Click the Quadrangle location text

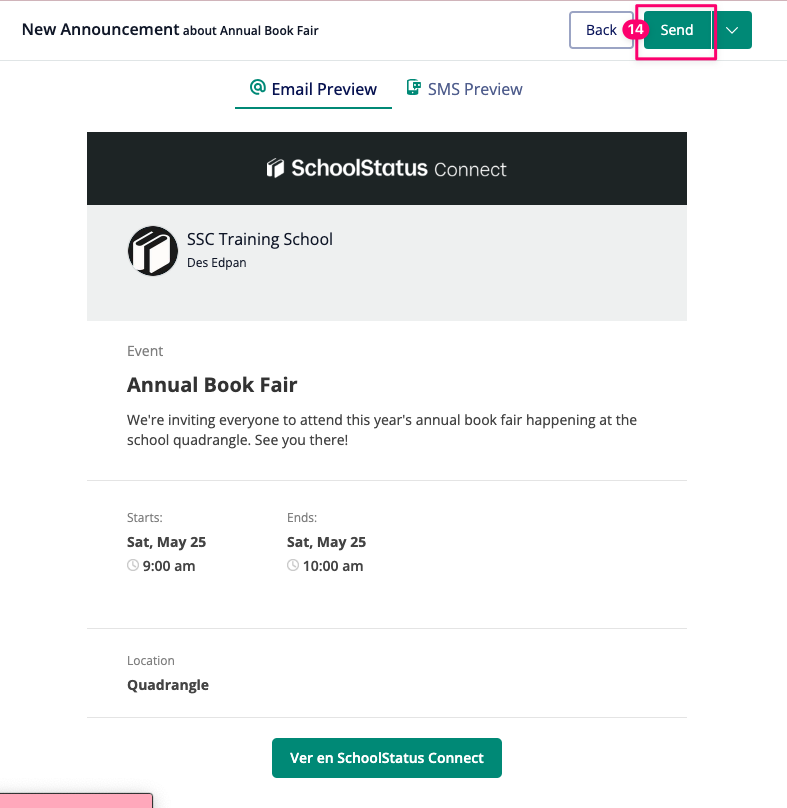pos(168,685)
